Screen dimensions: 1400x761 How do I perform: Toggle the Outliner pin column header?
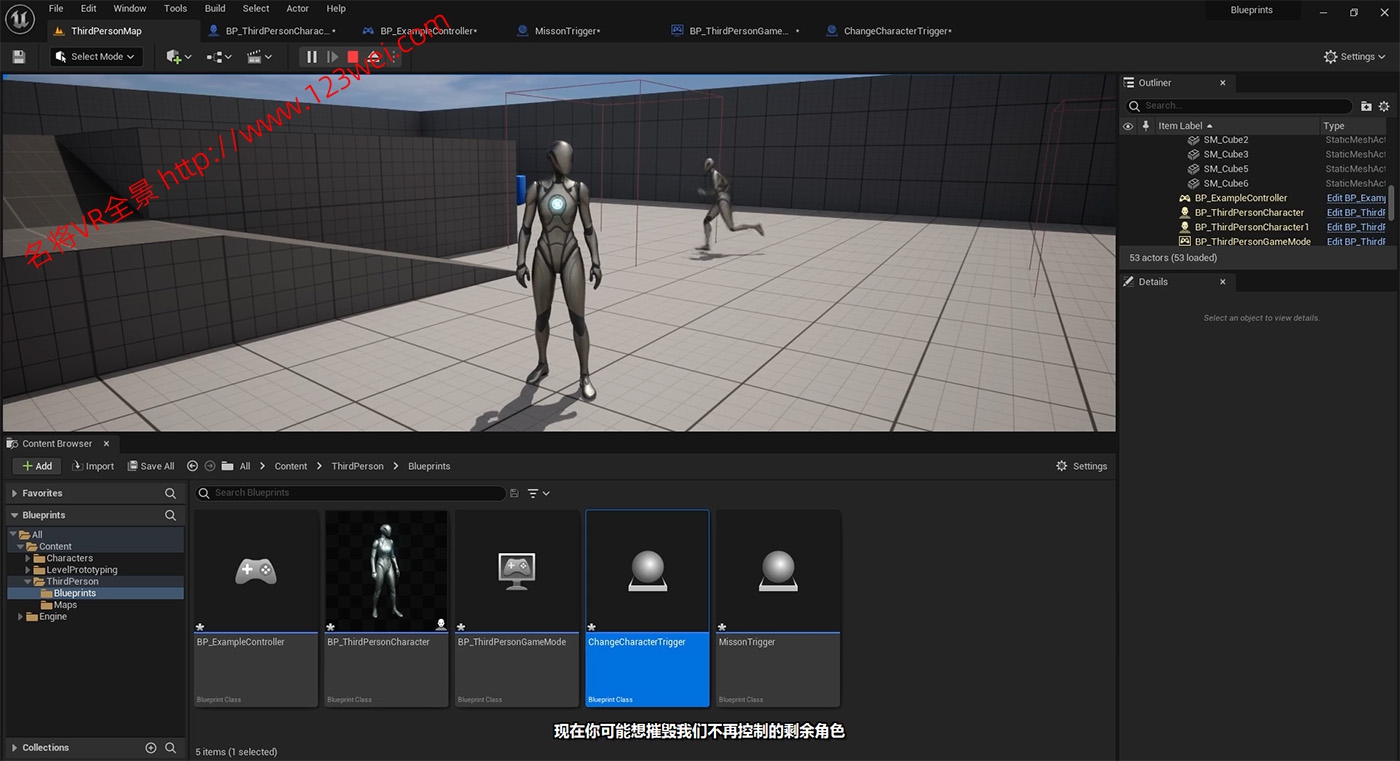pos(1146,126)
